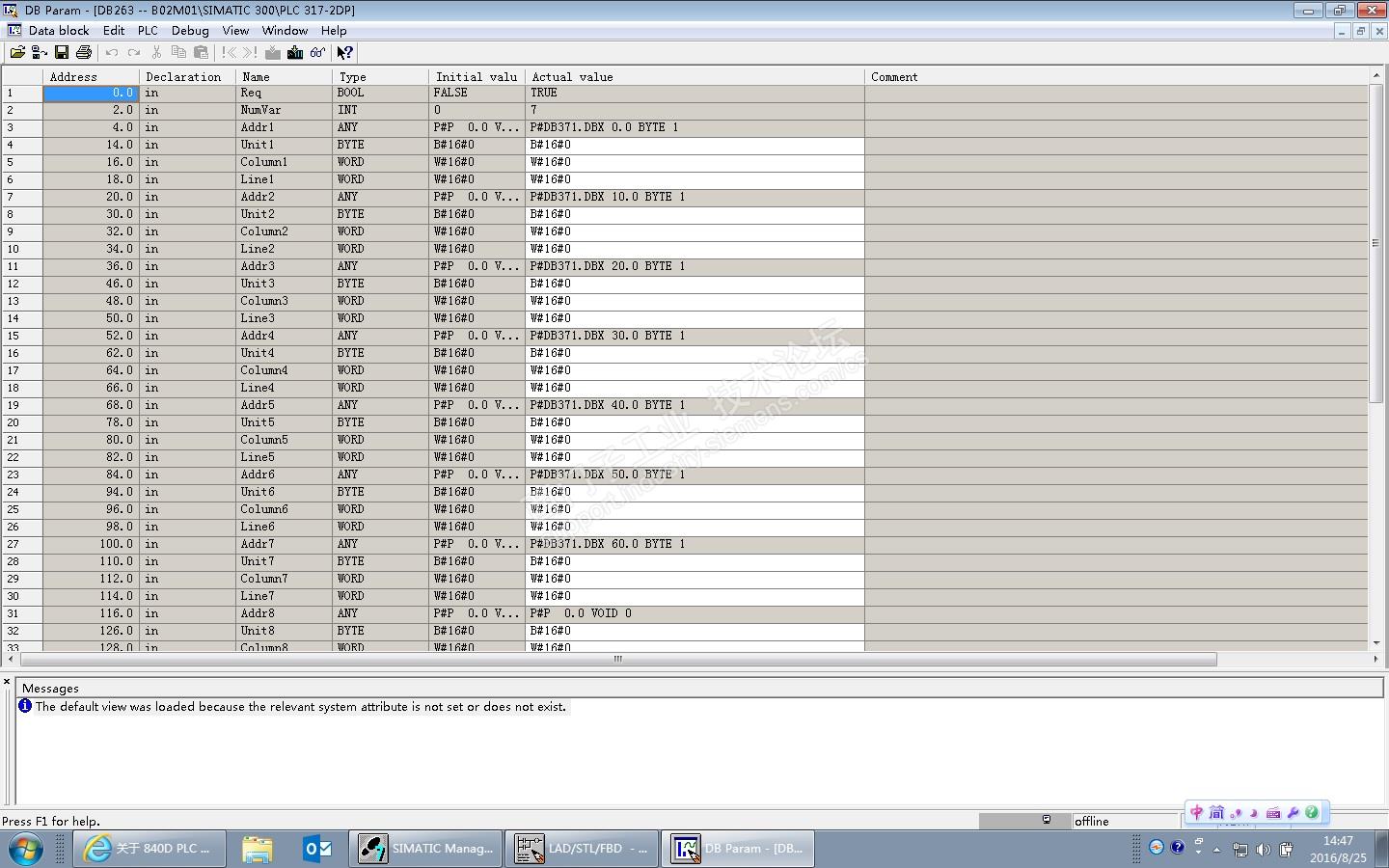This screenshot has height=868, width=1389.
Task: Open the PLC menu
Action: (148, 30)
